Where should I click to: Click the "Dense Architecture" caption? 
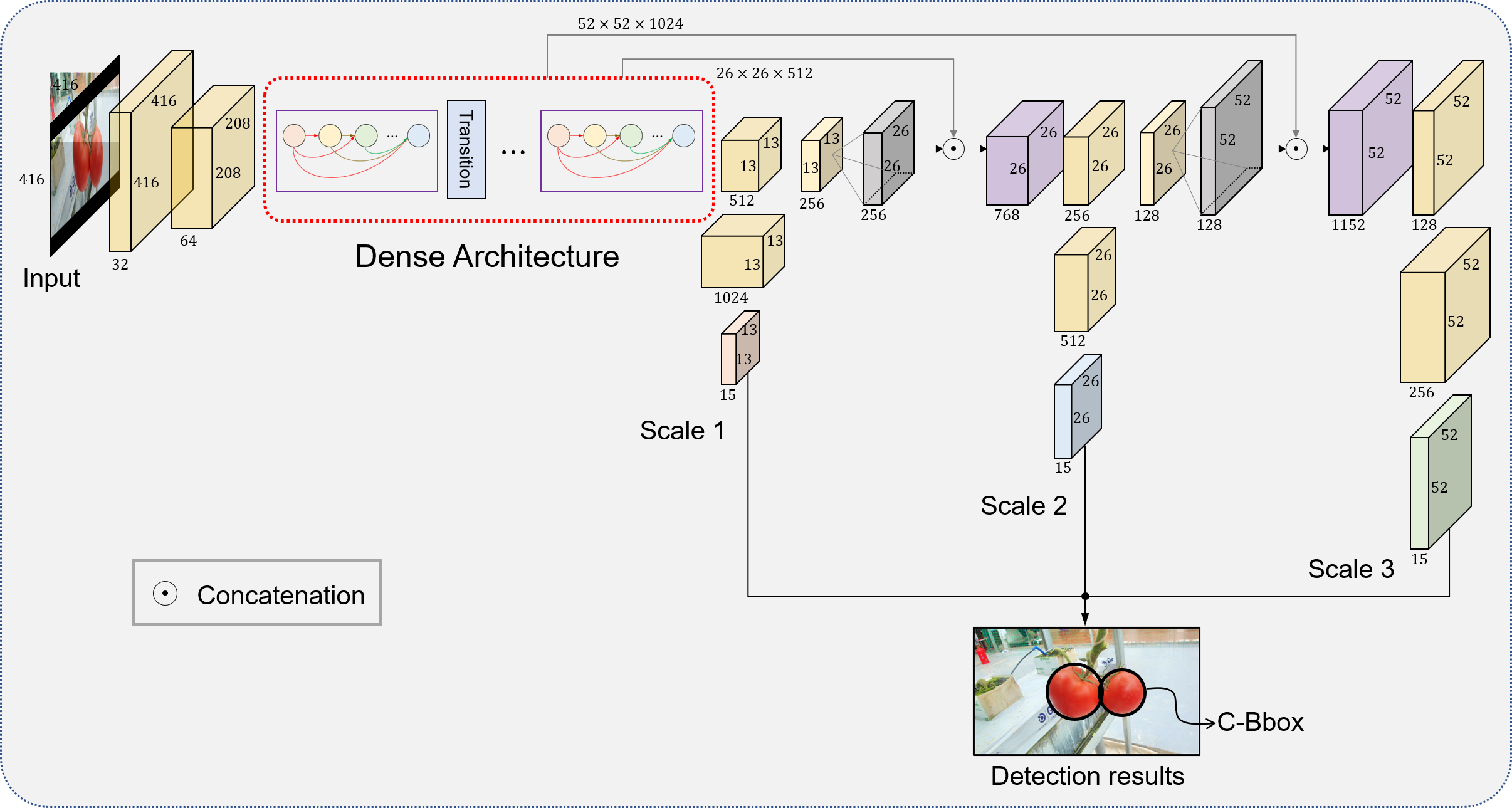coord(487,256)
